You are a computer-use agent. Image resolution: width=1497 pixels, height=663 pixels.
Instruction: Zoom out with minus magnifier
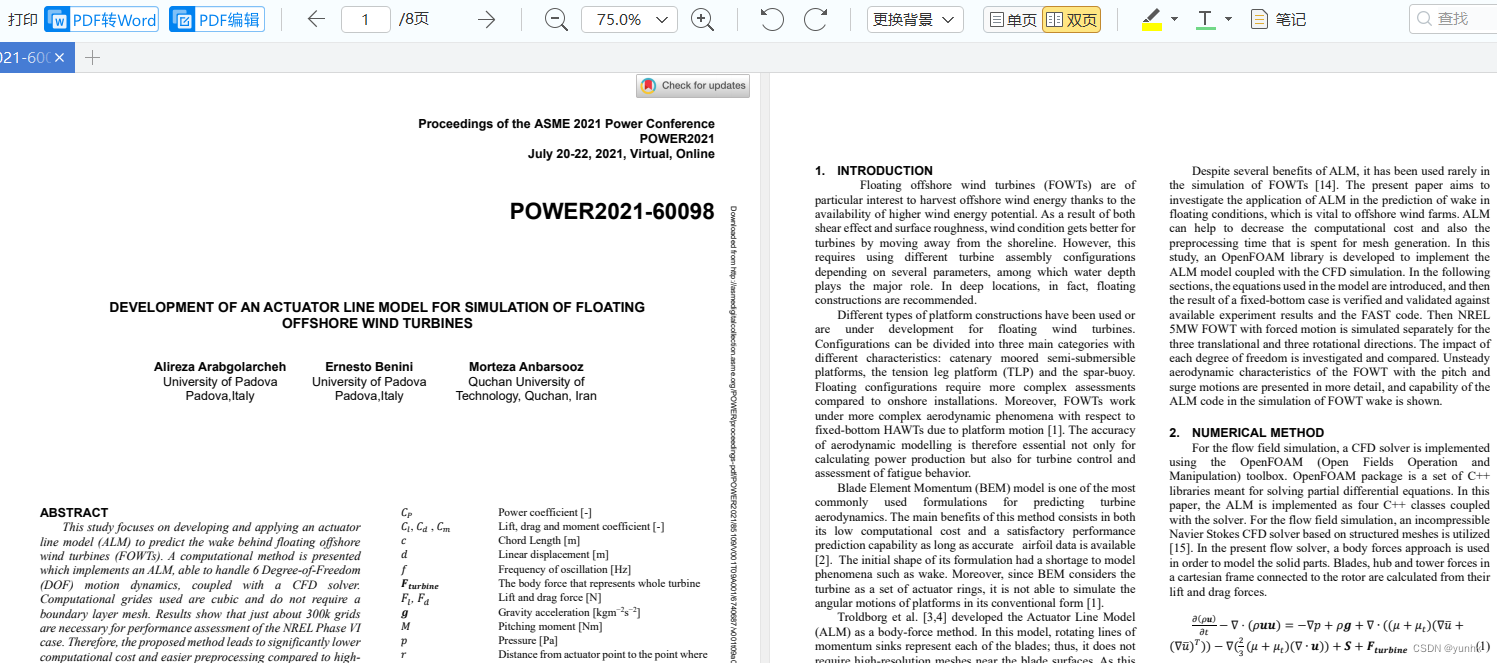[557, 19]
